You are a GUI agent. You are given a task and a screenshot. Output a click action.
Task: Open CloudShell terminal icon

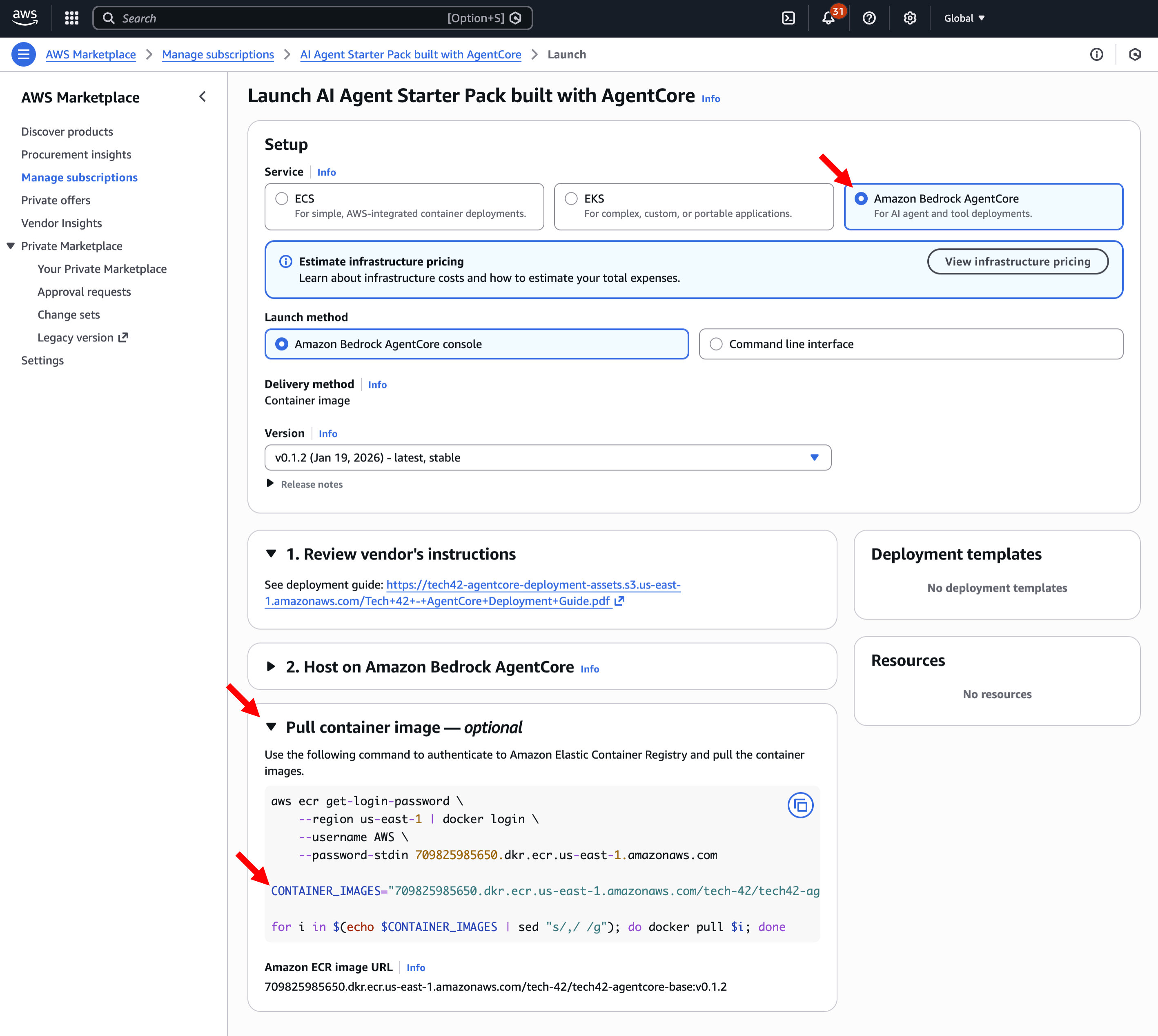point(788,18)
